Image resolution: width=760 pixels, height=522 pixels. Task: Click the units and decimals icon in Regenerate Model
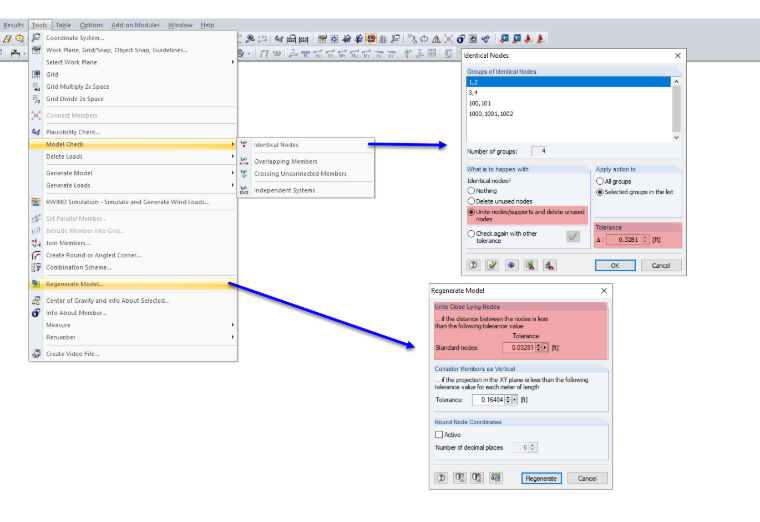pos(495,478)
